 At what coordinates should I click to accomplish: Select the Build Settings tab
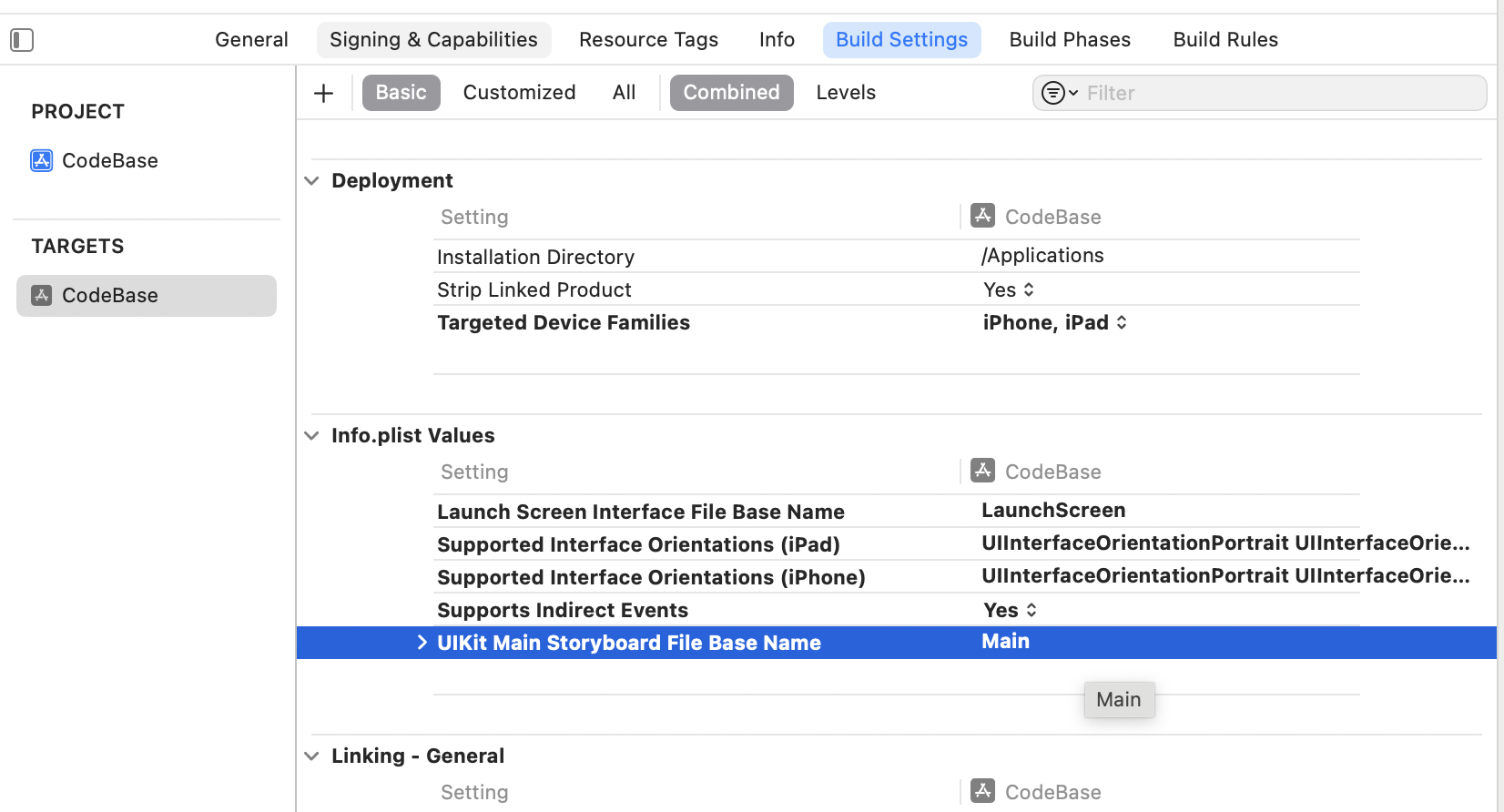coord(901,40)
